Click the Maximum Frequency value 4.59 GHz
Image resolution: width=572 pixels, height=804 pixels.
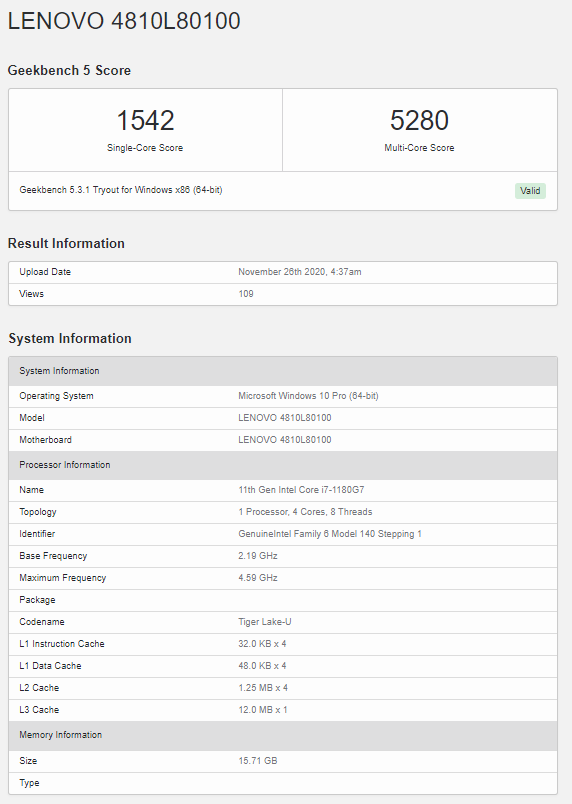258,578
